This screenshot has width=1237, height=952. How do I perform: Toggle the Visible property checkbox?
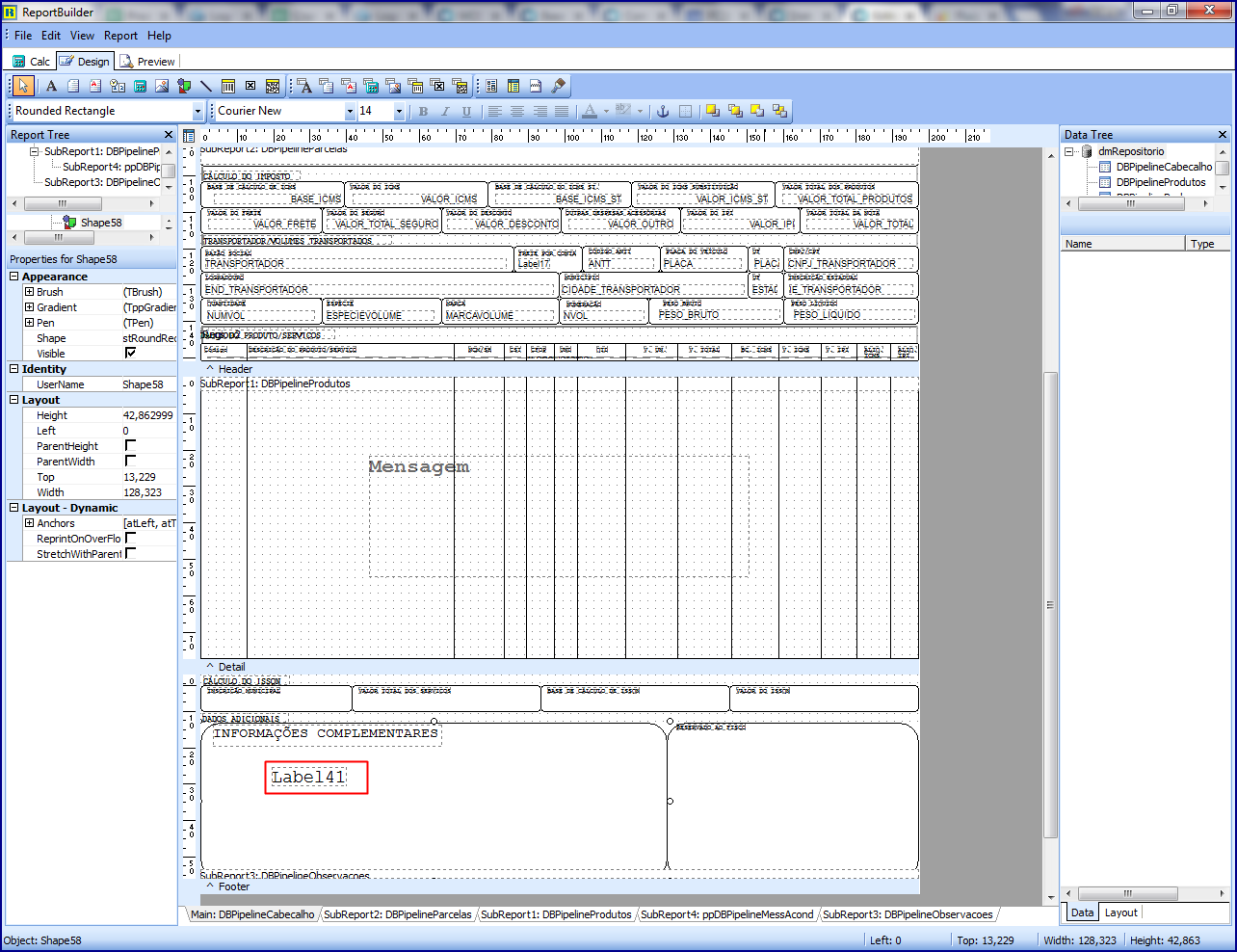point(130,353)
